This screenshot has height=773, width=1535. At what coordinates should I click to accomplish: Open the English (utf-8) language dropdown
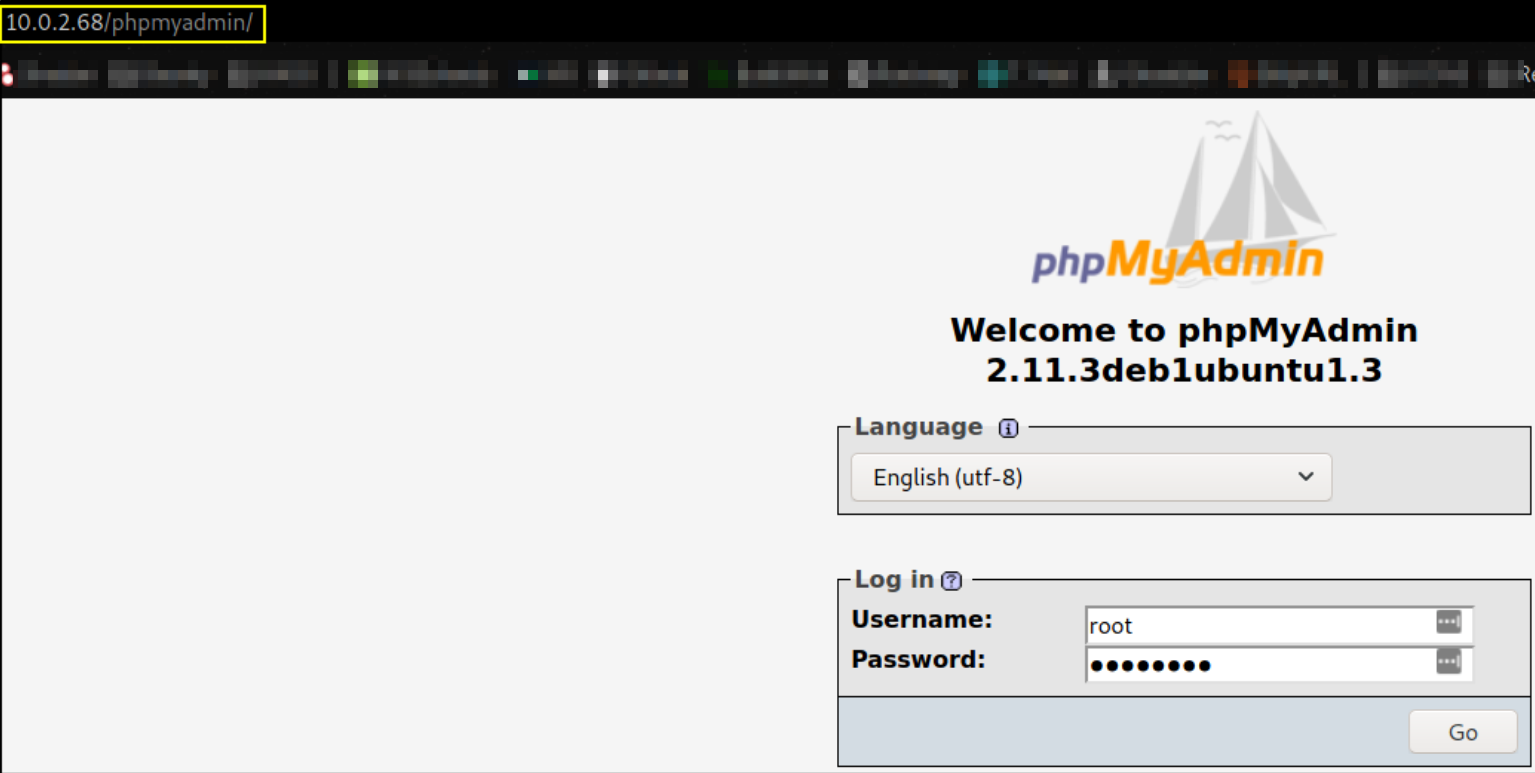tap(1091, 477)
